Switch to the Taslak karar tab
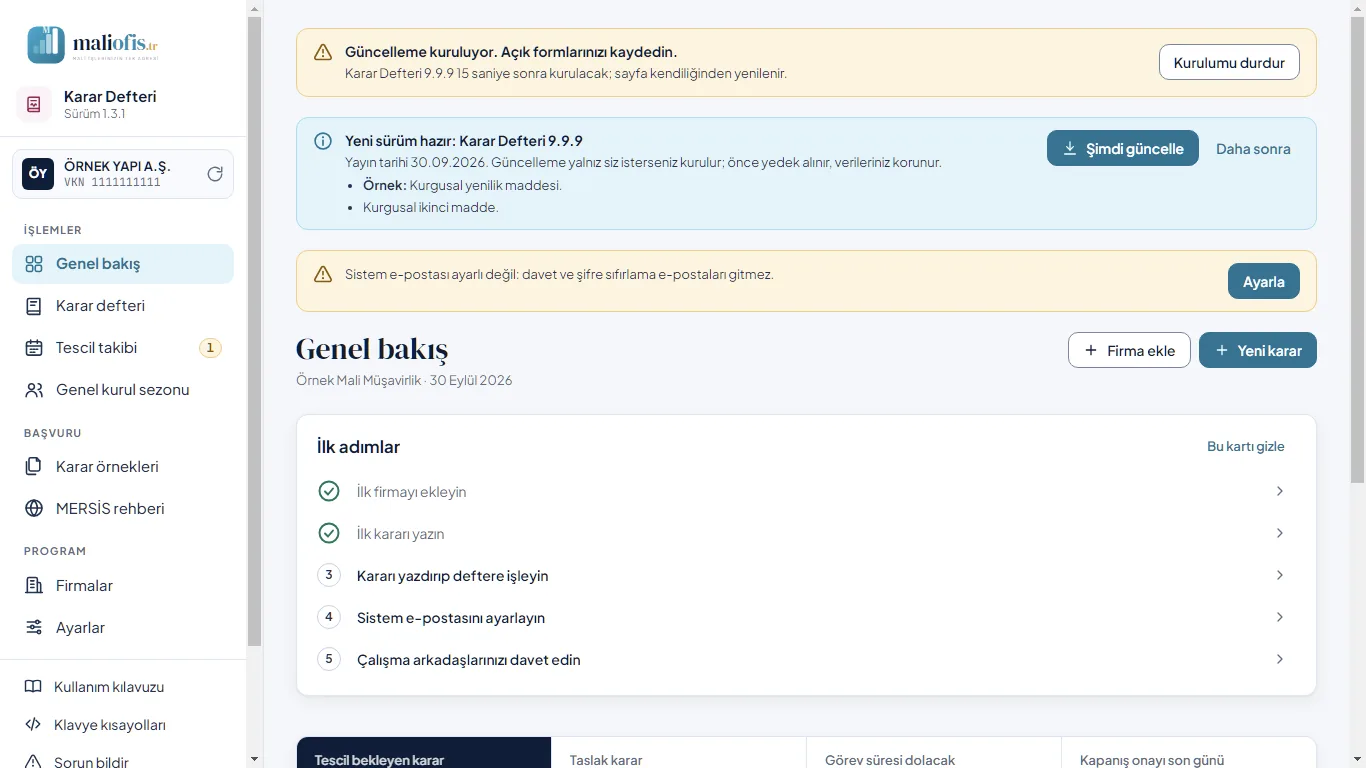The image size is (1366, 768). [x=679, y=753]
